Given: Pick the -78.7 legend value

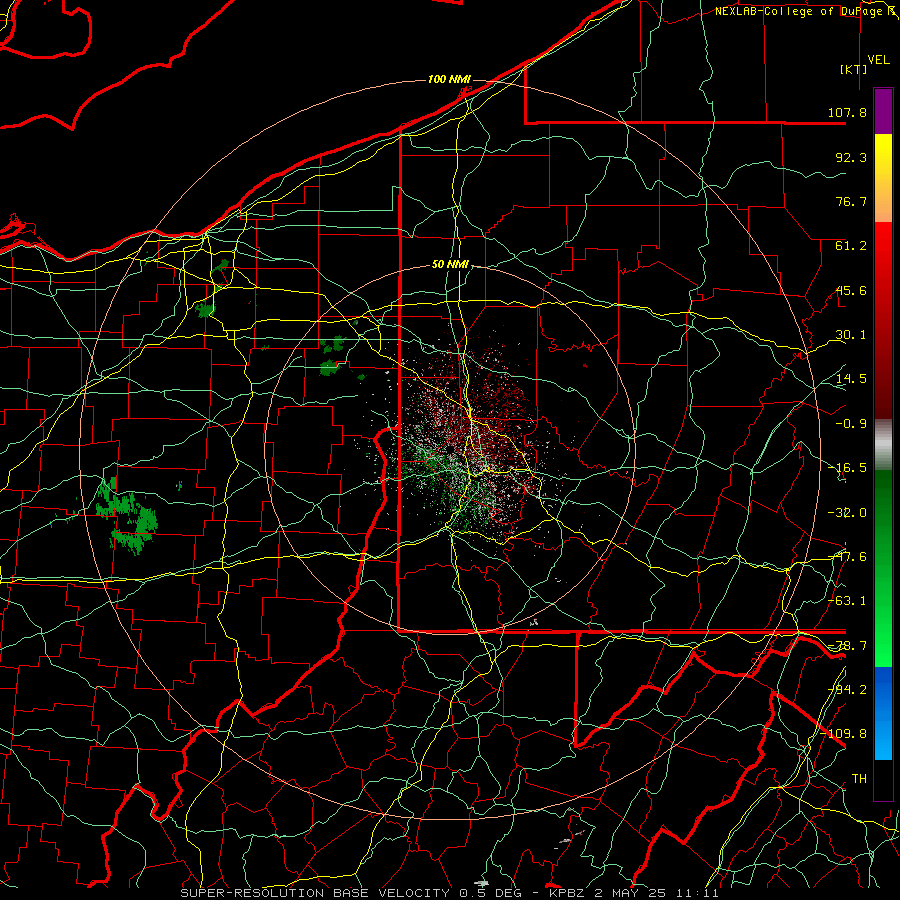Looking at the screenshot, I should 847,646.
